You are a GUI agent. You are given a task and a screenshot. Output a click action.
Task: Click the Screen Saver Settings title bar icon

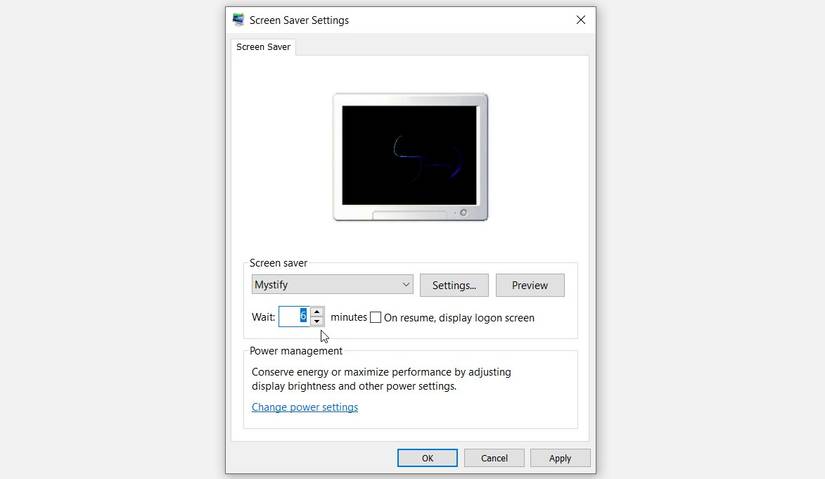[x=238, y=19]
